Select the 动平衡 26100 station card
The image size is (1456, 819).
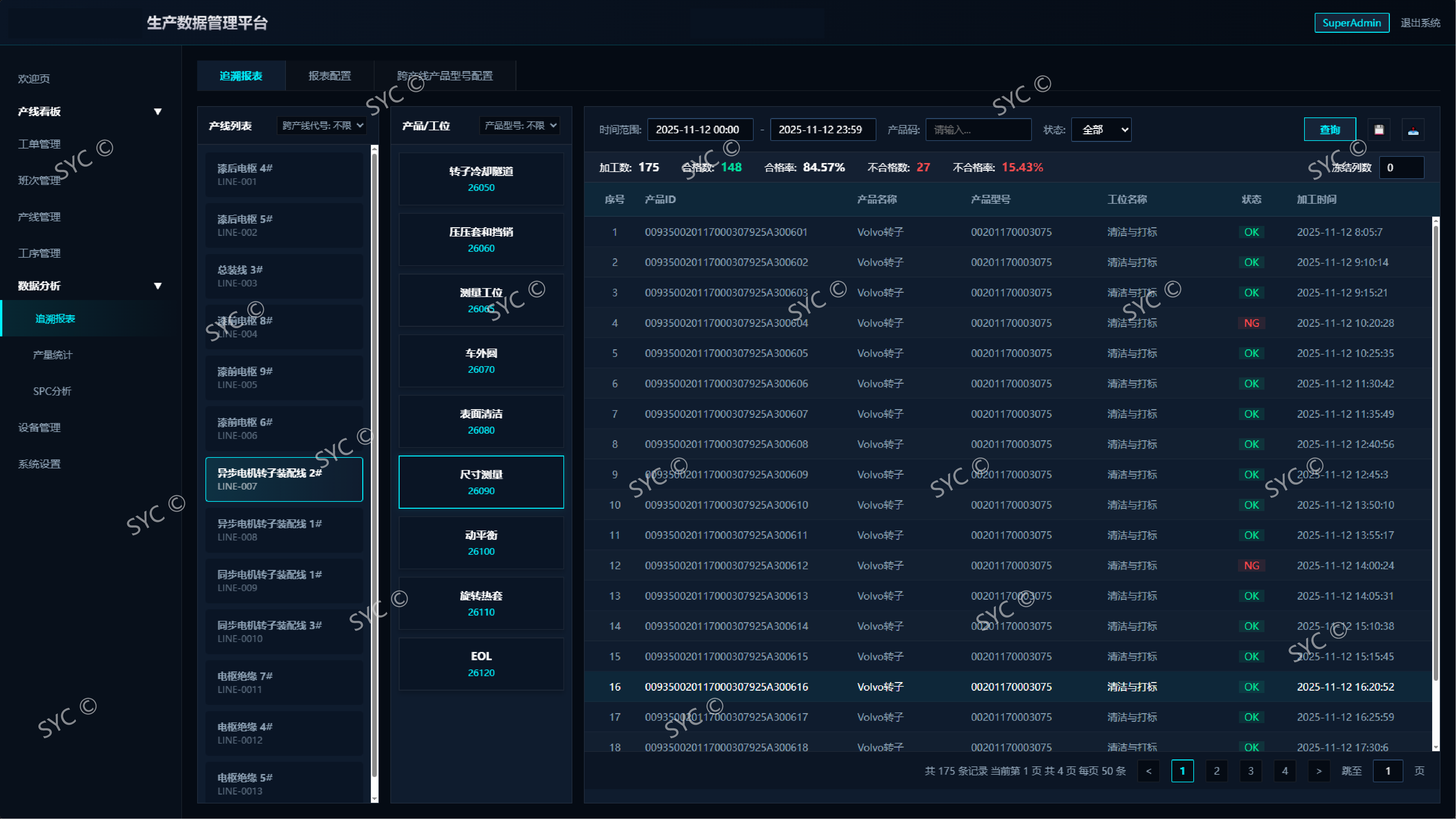coord(481,542)
